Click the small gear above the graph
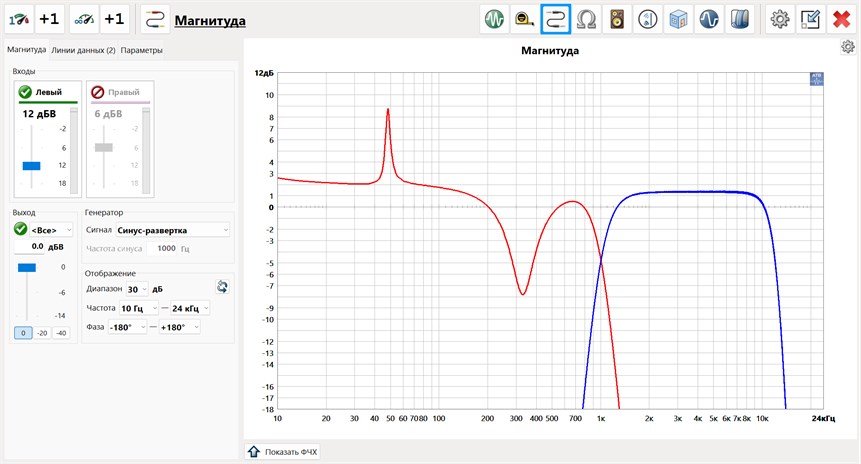This screenshot has height=464, width=861. (x=847, y=47)
